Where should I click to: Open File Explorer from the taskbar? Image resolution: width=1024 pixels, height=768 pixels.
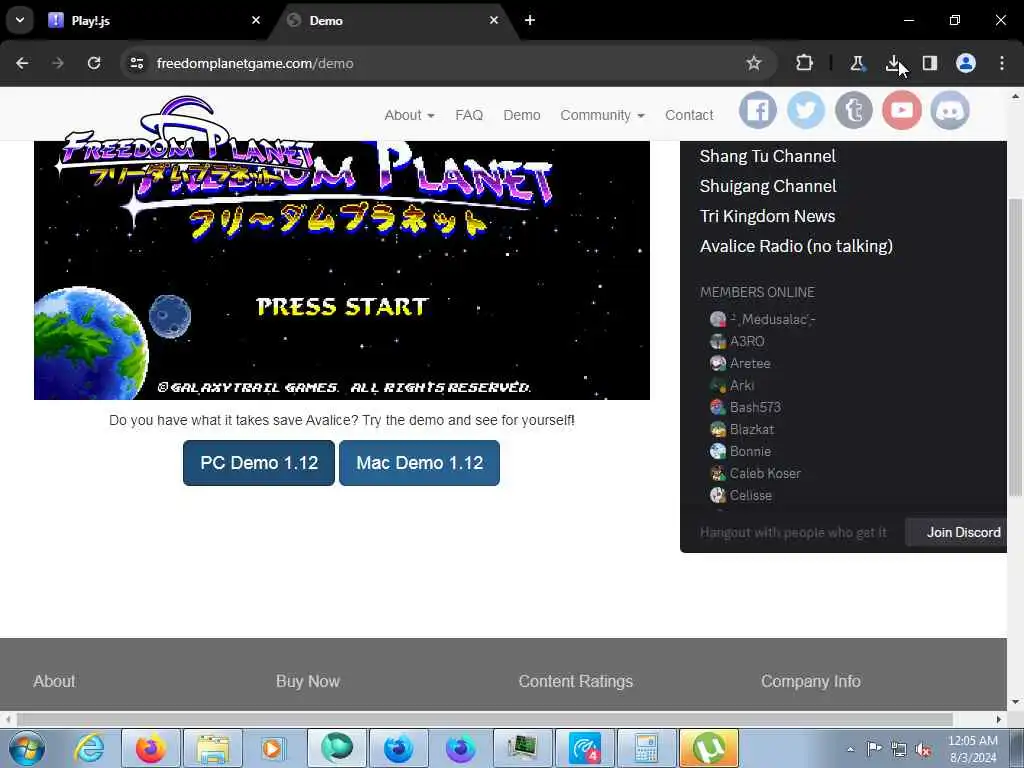[213, 748]
